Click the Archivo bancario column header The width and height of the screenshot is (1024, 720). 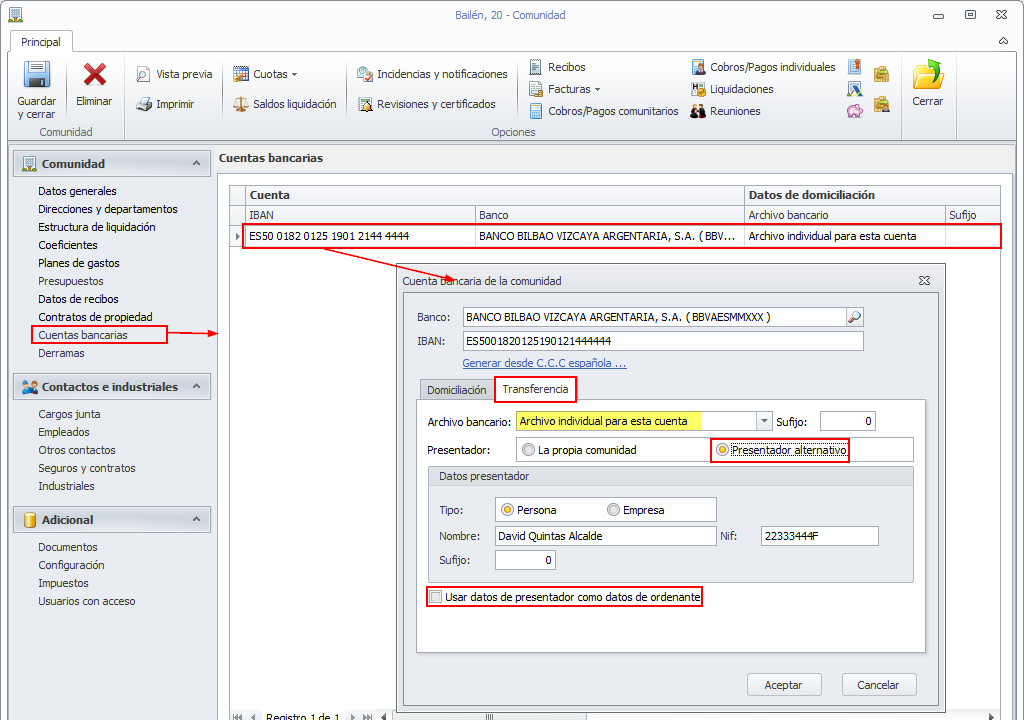844,215
